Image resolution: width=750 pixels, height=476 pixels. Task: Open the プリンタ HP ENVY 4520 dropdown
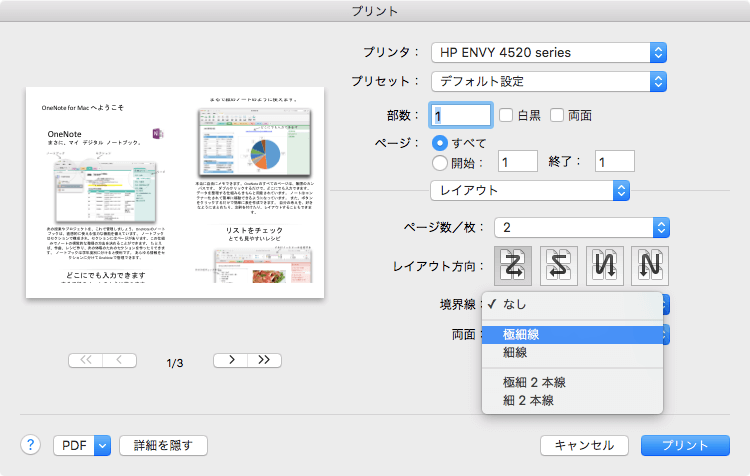pos(549,53)
